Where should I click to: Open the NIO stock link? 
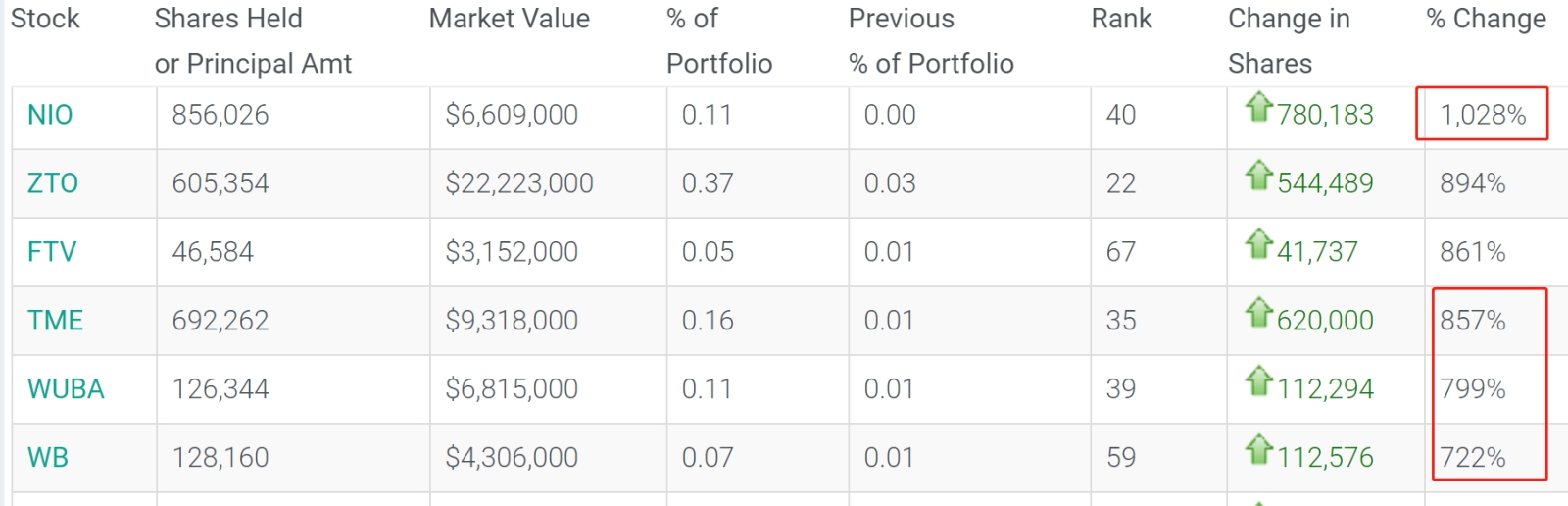50,115
